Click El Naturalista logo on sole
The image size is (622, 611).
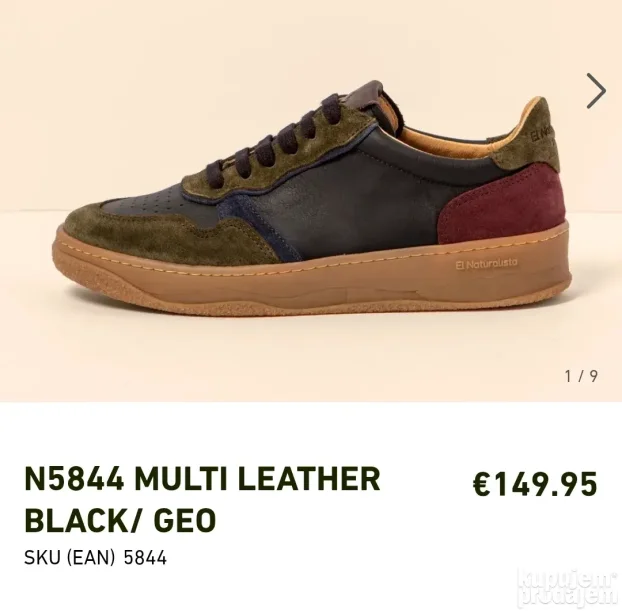tap(486, 264)
